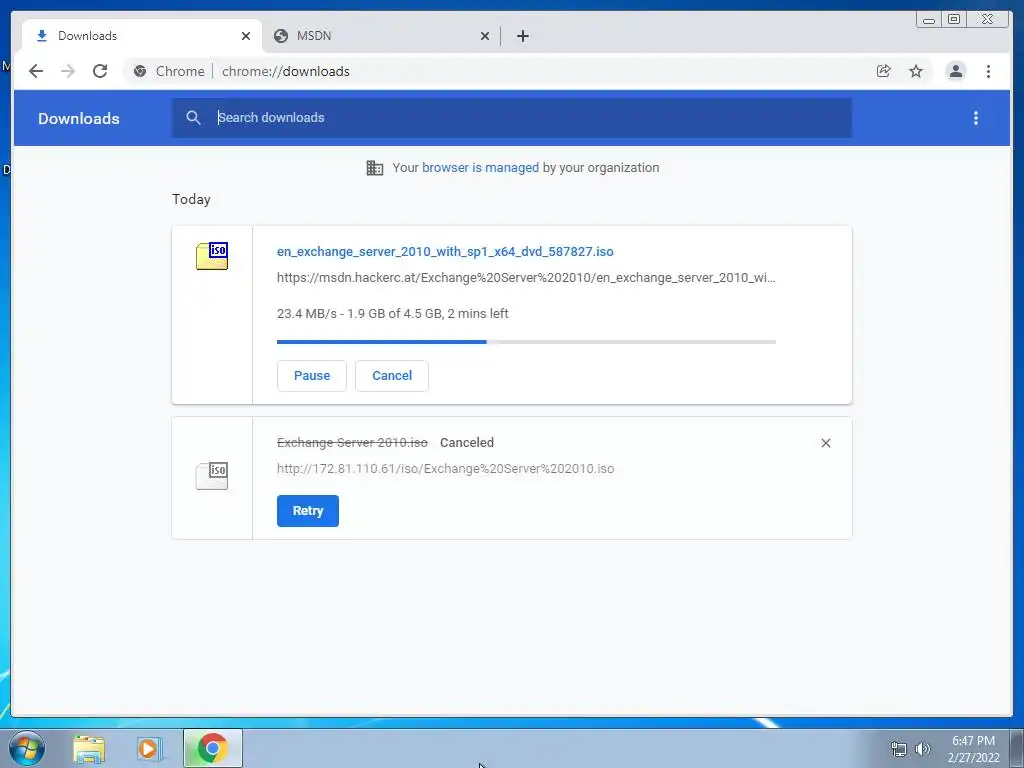Click the Chrome site info icon
This screenshot has height=768, width=1024.
[140, 71]
